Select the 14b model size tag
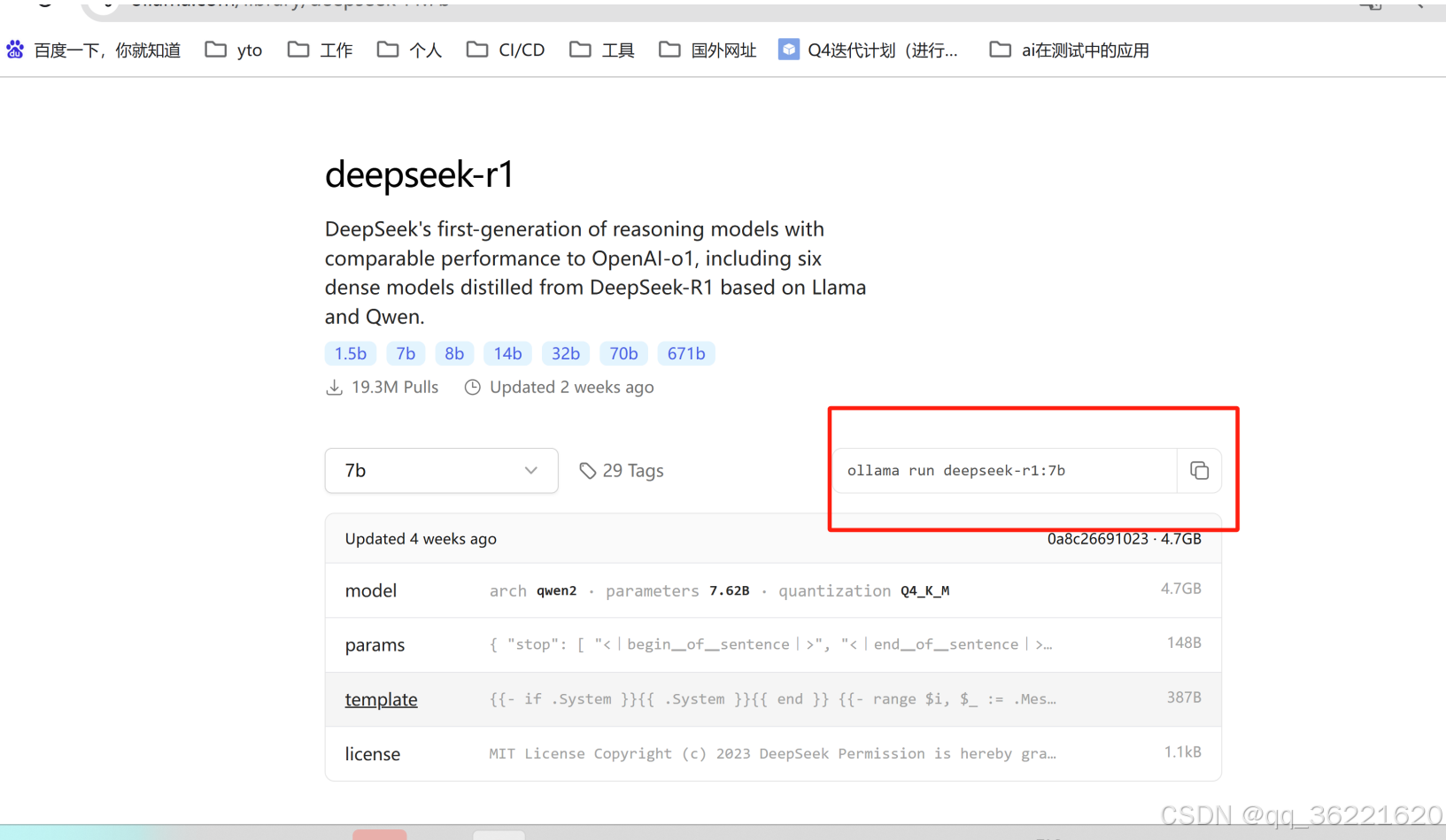 pos(507,353)
